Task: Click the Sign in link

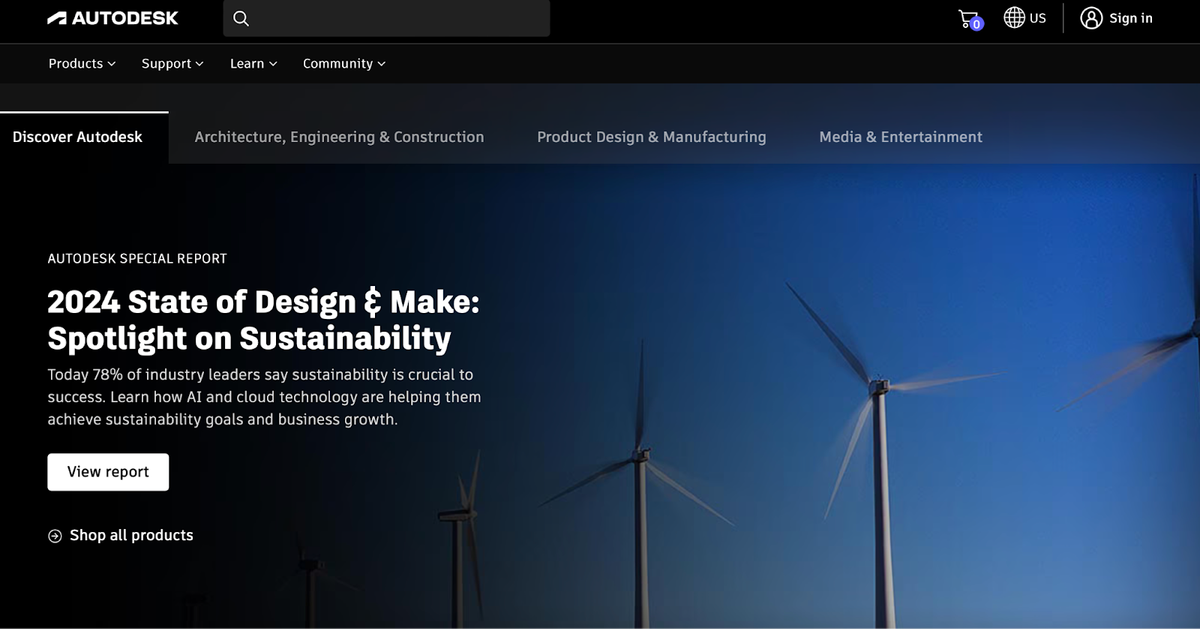Action: [x=1131, y=18]
